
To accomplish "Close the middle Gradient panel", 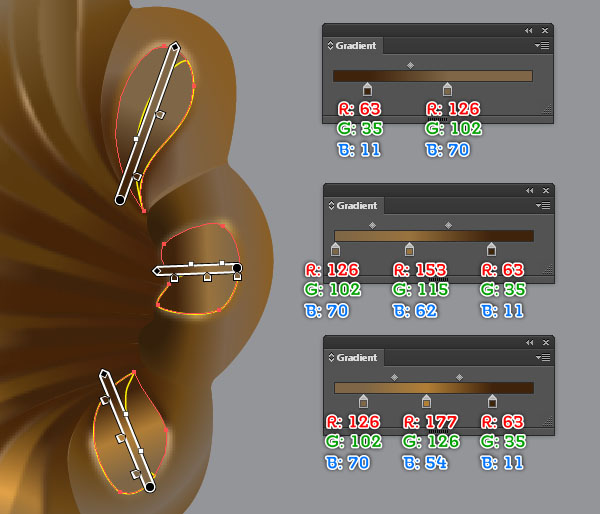I will click(546, 191).
